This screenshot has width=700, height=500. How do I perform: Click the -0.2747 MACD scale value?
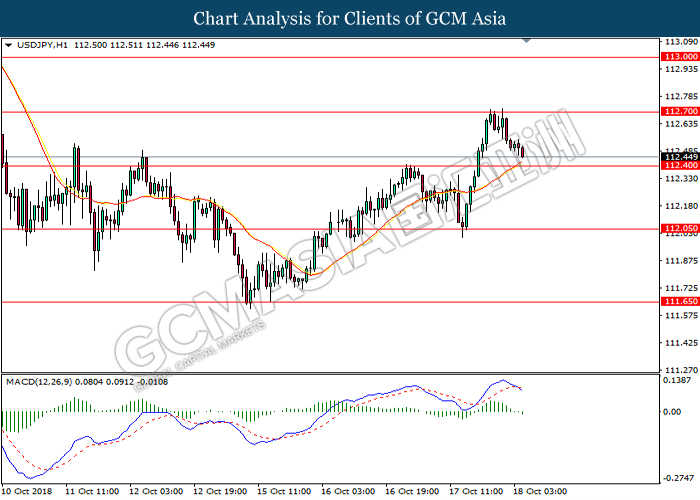(679, 478)
